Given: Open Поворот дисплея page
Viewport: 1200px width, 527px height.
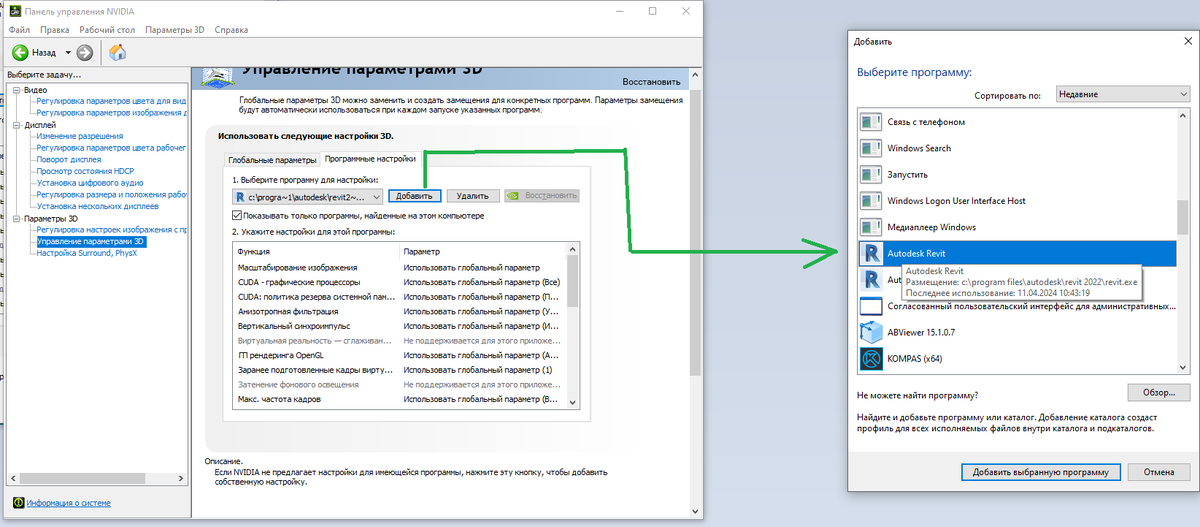Looking at the screenshot, I should (68, 159).
